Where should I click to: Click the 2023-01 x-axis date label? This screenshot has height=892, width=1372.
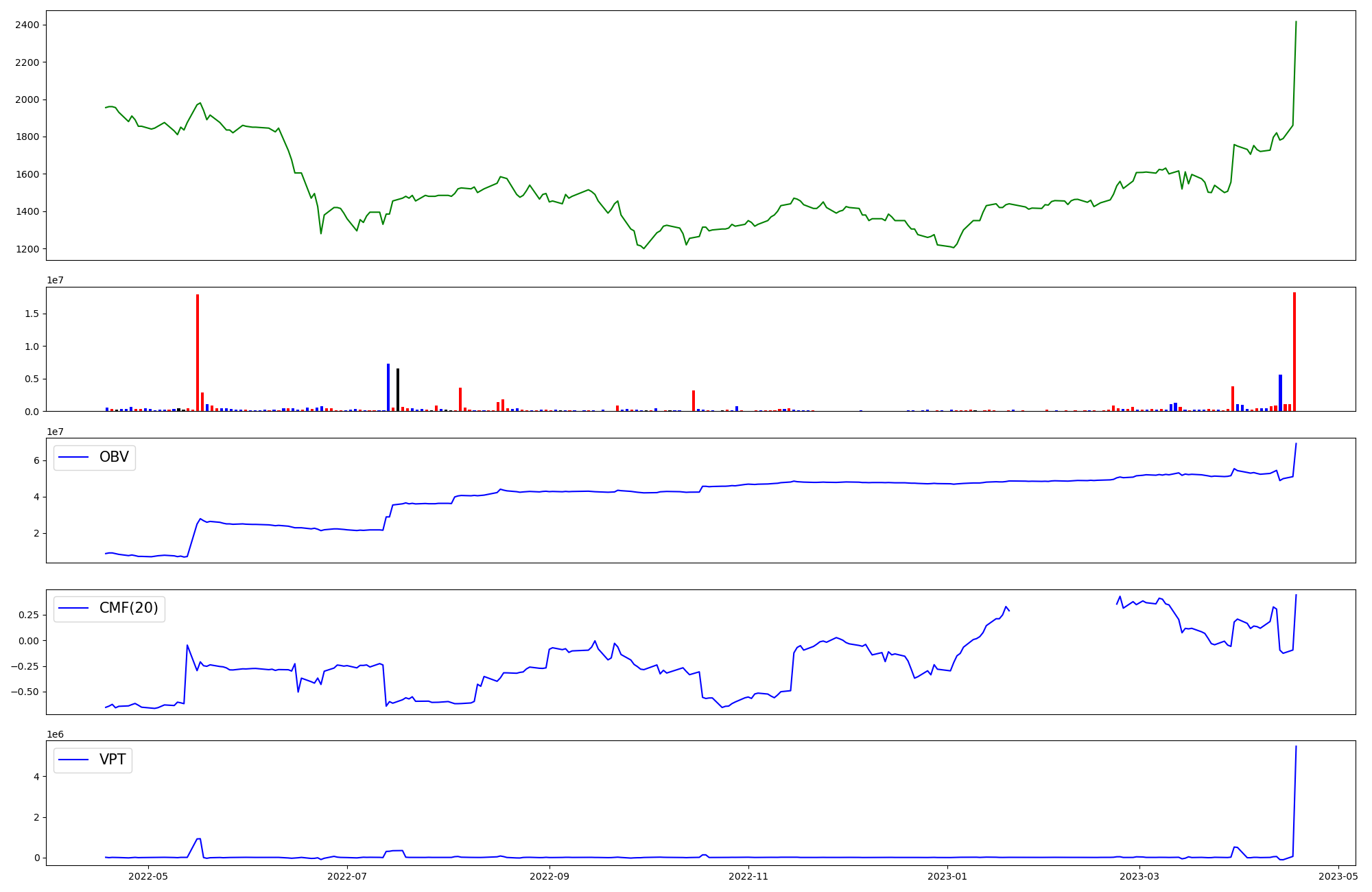pos(948,876)
